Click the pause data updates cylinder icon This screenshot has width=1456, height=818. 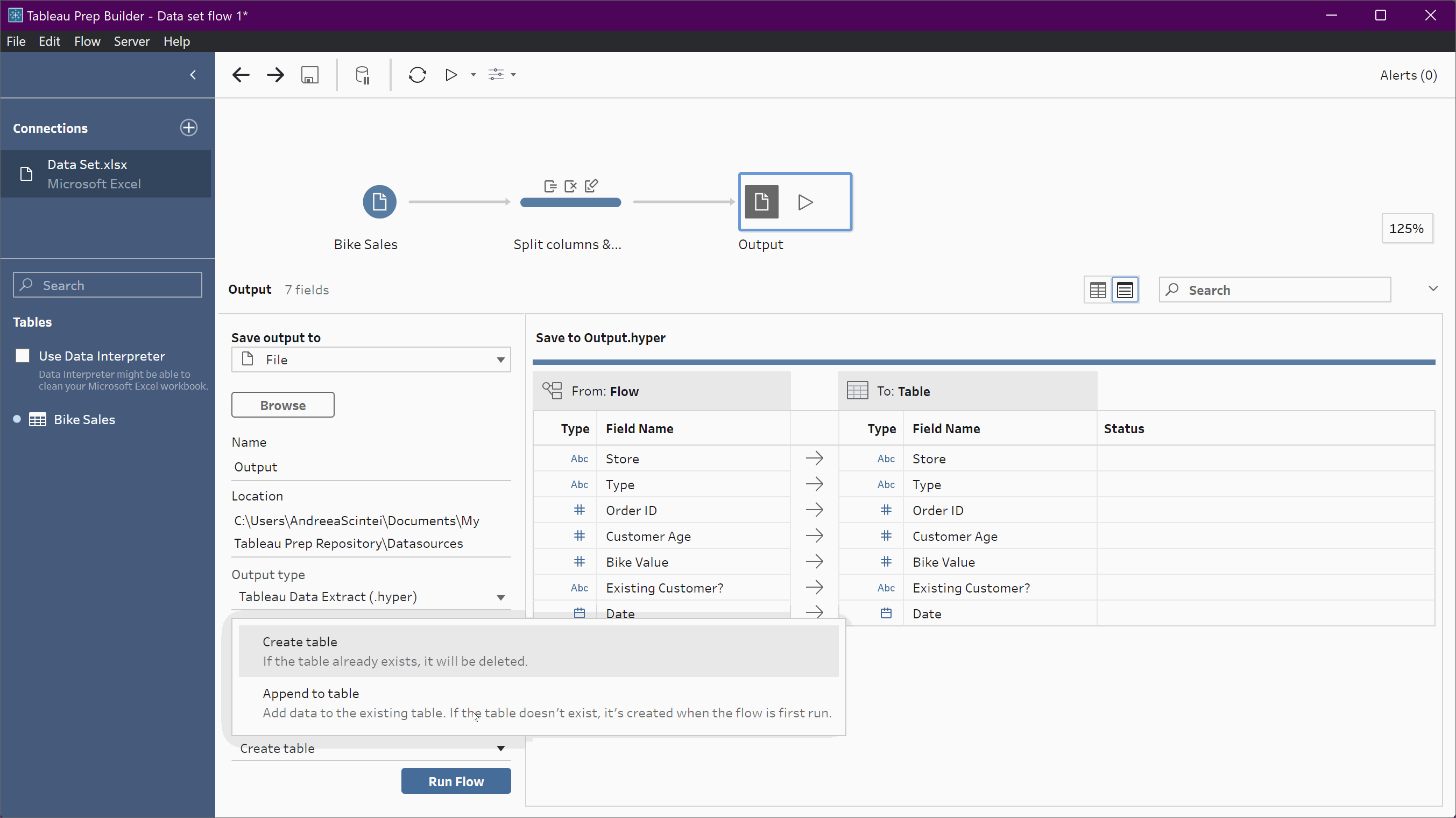pos(362,75)
